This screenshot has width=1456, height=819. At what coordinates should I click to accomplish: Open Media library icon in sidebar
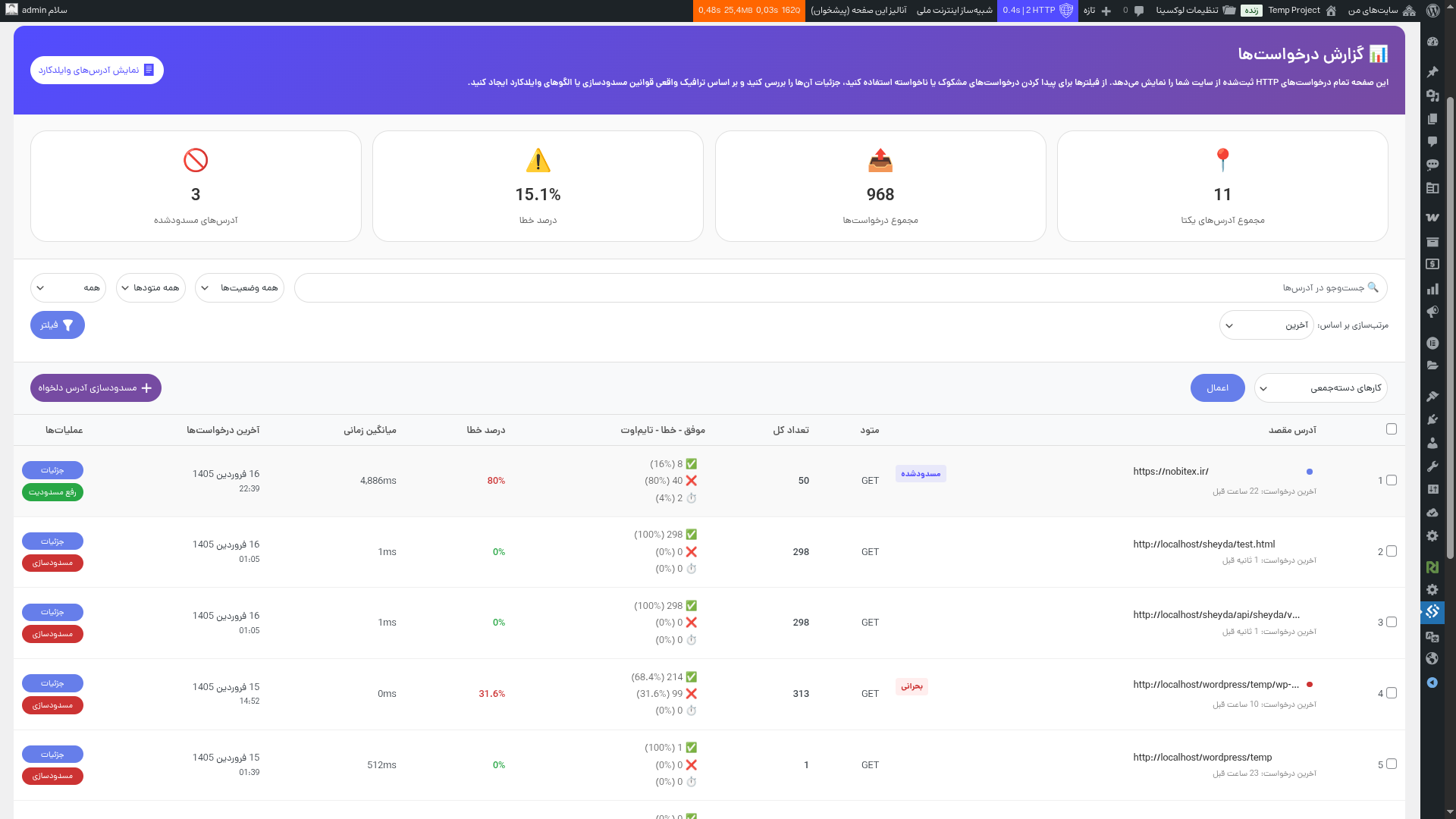1432,96
